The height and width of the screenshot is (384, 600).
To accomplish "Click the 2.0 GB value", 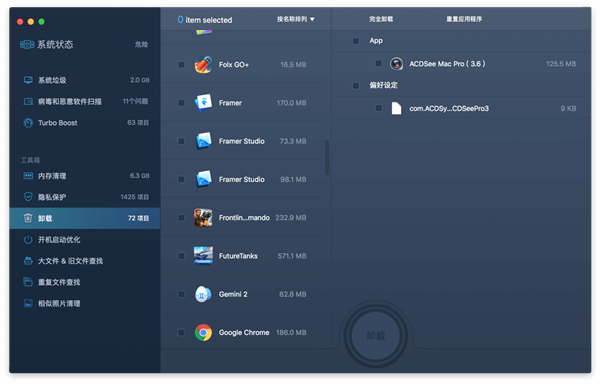I will [139, 80].
